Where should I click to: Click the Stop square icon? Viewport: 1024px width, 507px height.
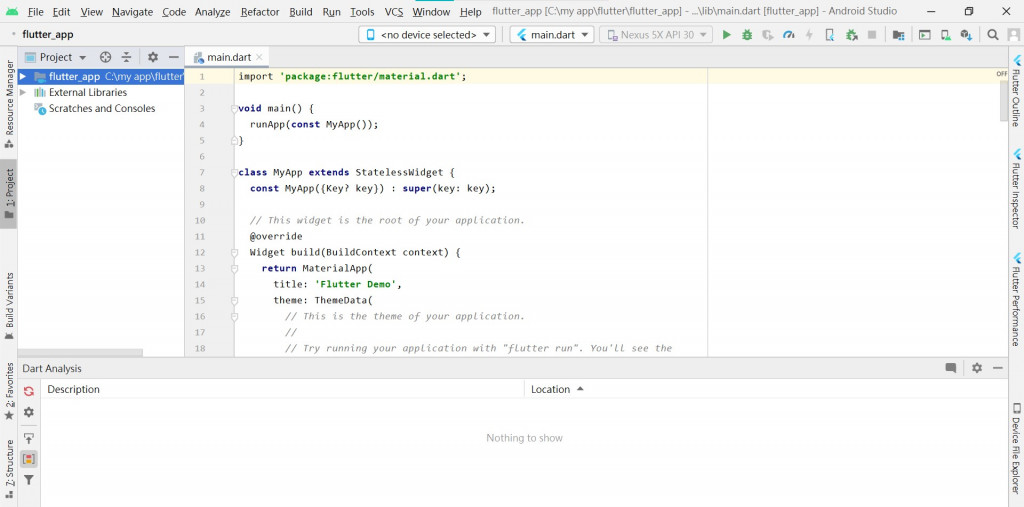pyautogui.click(x=872, y=35)
